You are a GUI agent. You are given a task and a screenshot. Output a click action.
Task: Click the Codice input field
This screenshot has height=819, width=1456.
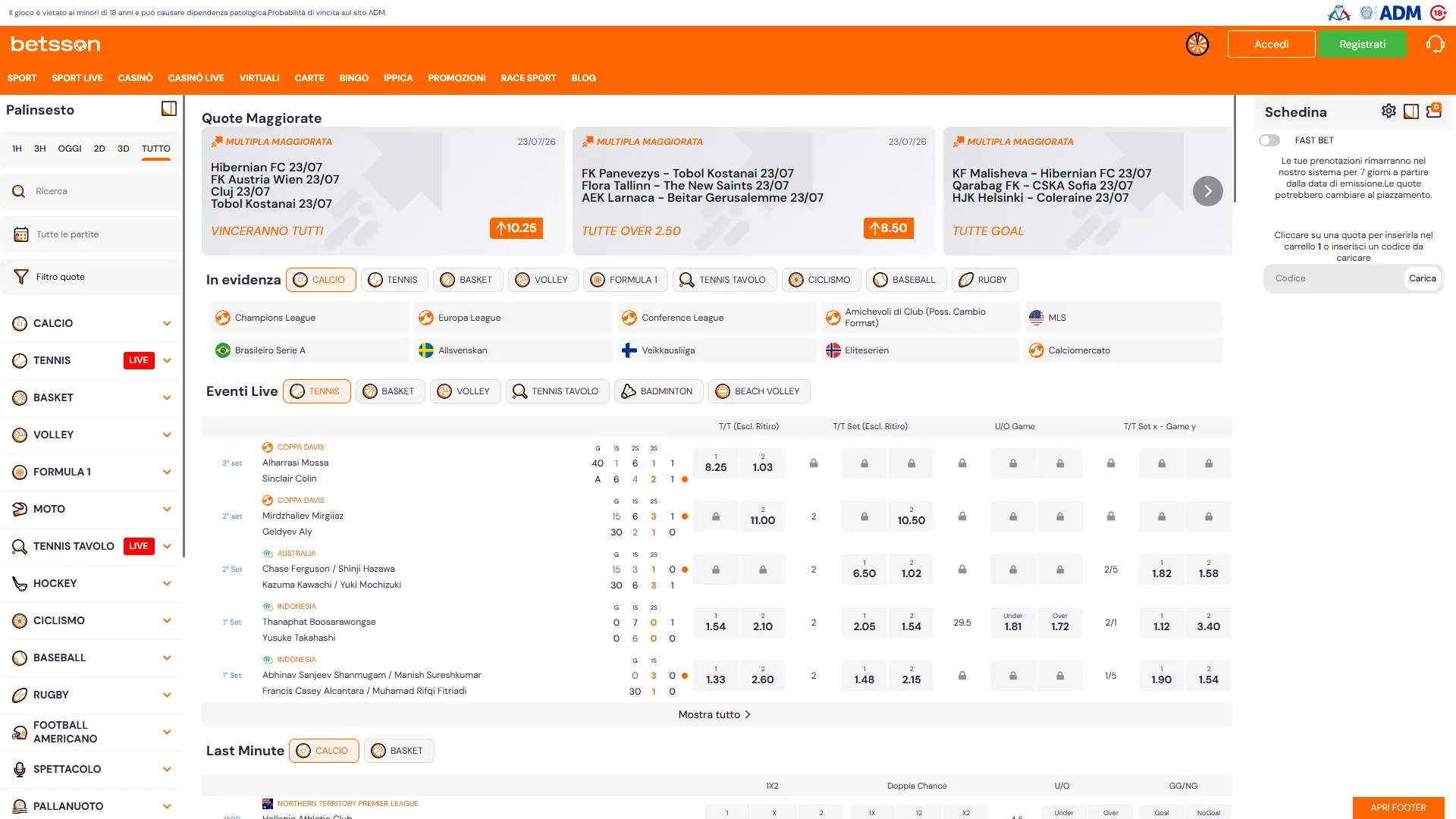tap(1335, 279)
